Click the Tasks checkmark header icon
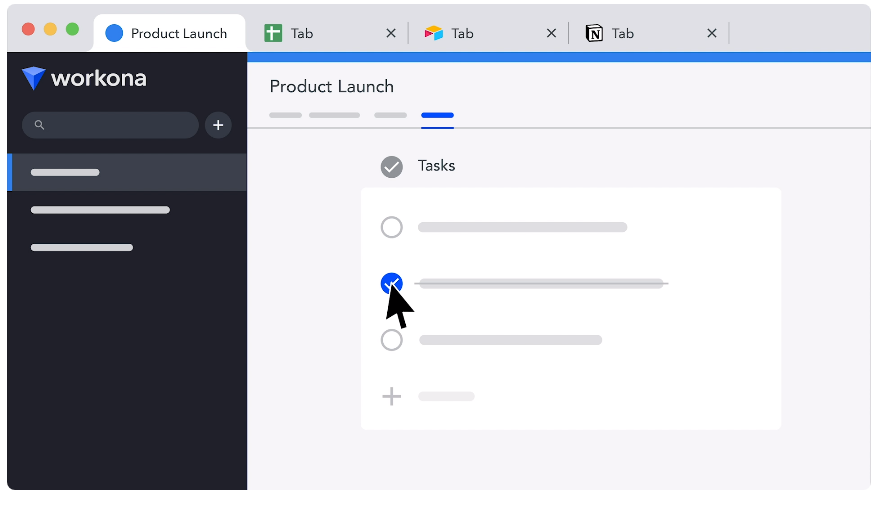The image size is (882, 515). point(392,167)
